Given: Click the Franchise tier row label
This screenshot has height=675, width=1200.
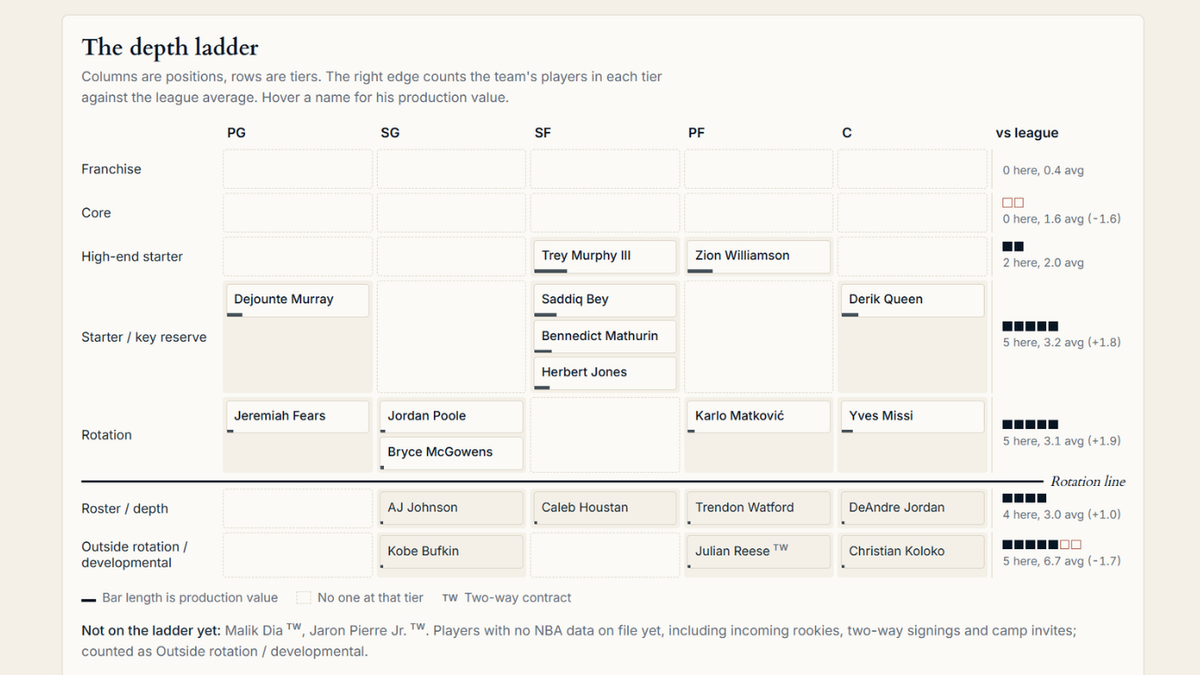Looking at the screenshot, I should (x=111, y=170).
